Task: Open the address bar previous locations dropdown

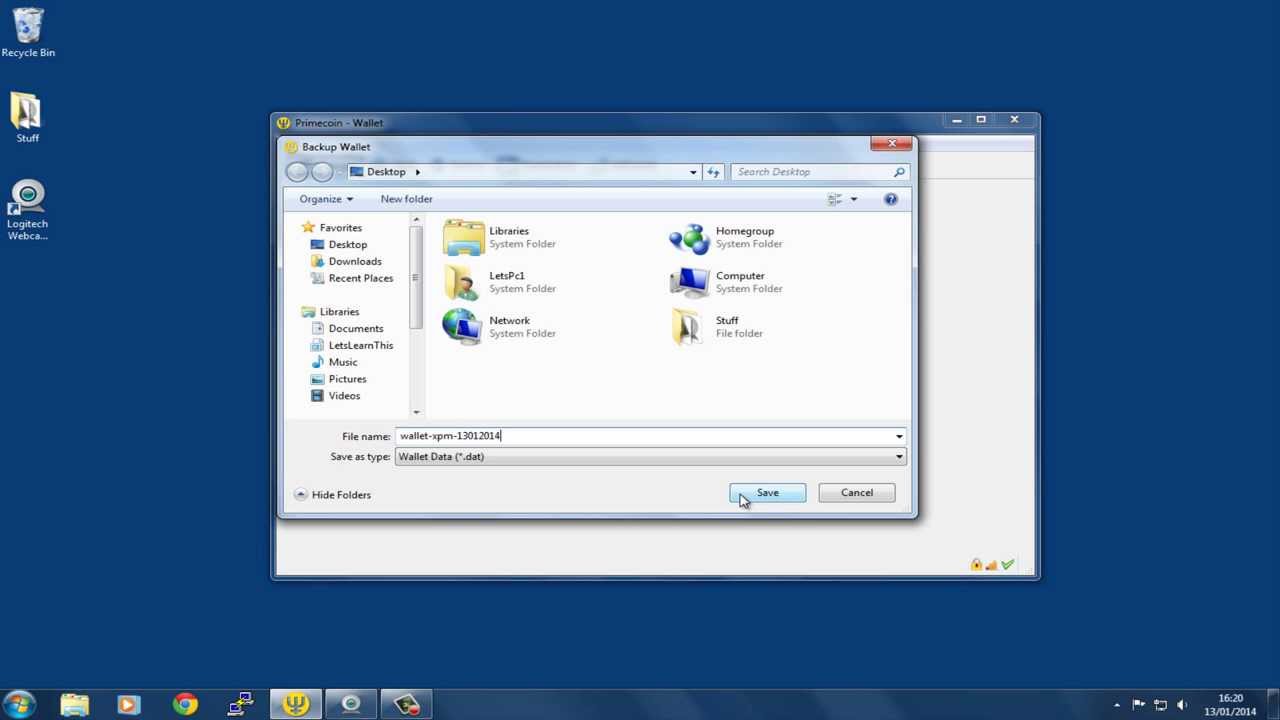Action: pyautogui.click(x=693, y=172)
